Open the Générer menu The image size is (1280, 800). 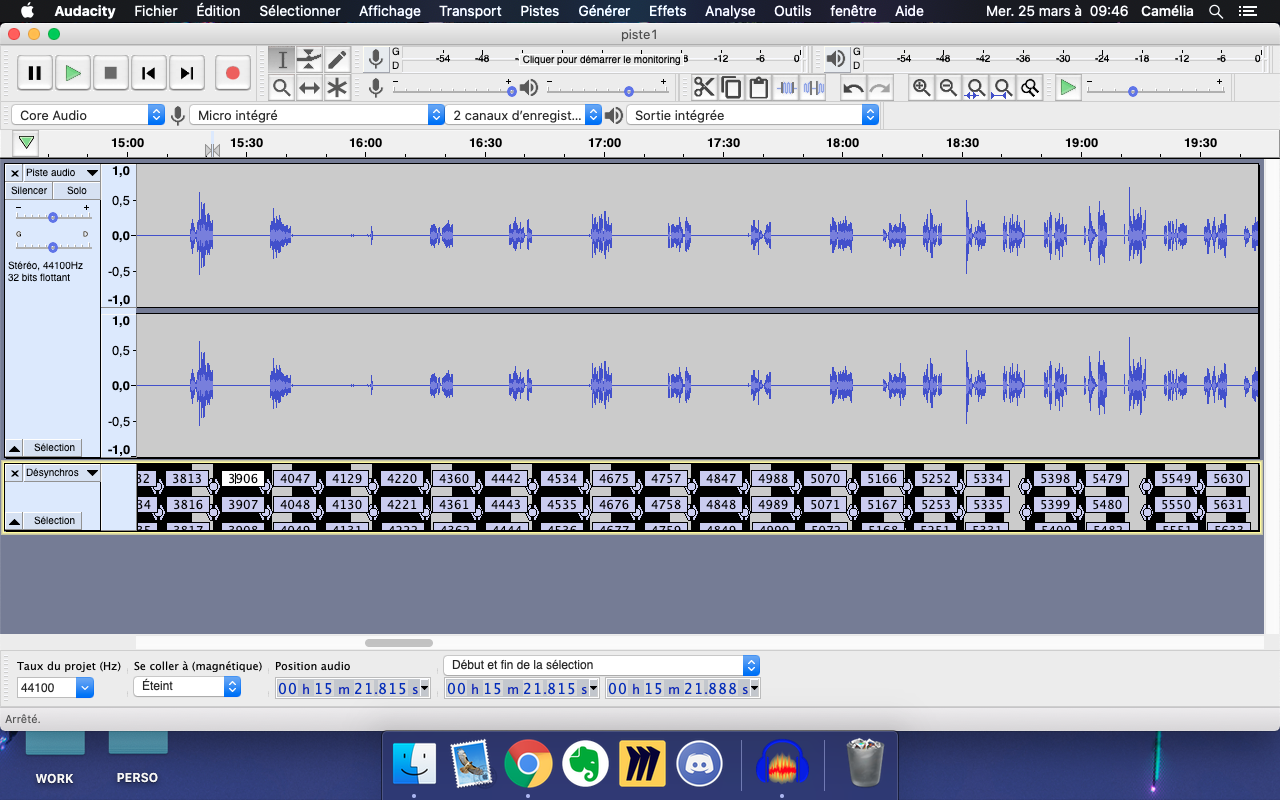604,11
